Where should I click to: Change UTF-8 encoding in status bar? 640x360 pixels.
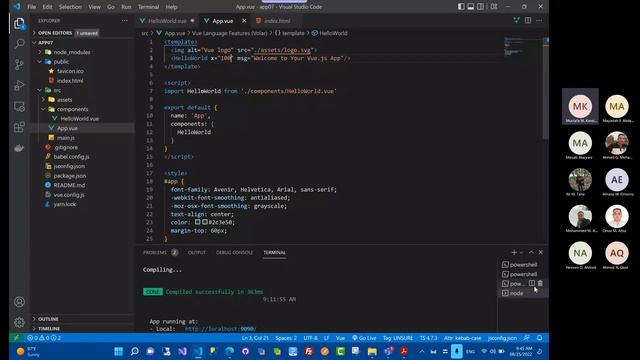[x=310, y=338]
